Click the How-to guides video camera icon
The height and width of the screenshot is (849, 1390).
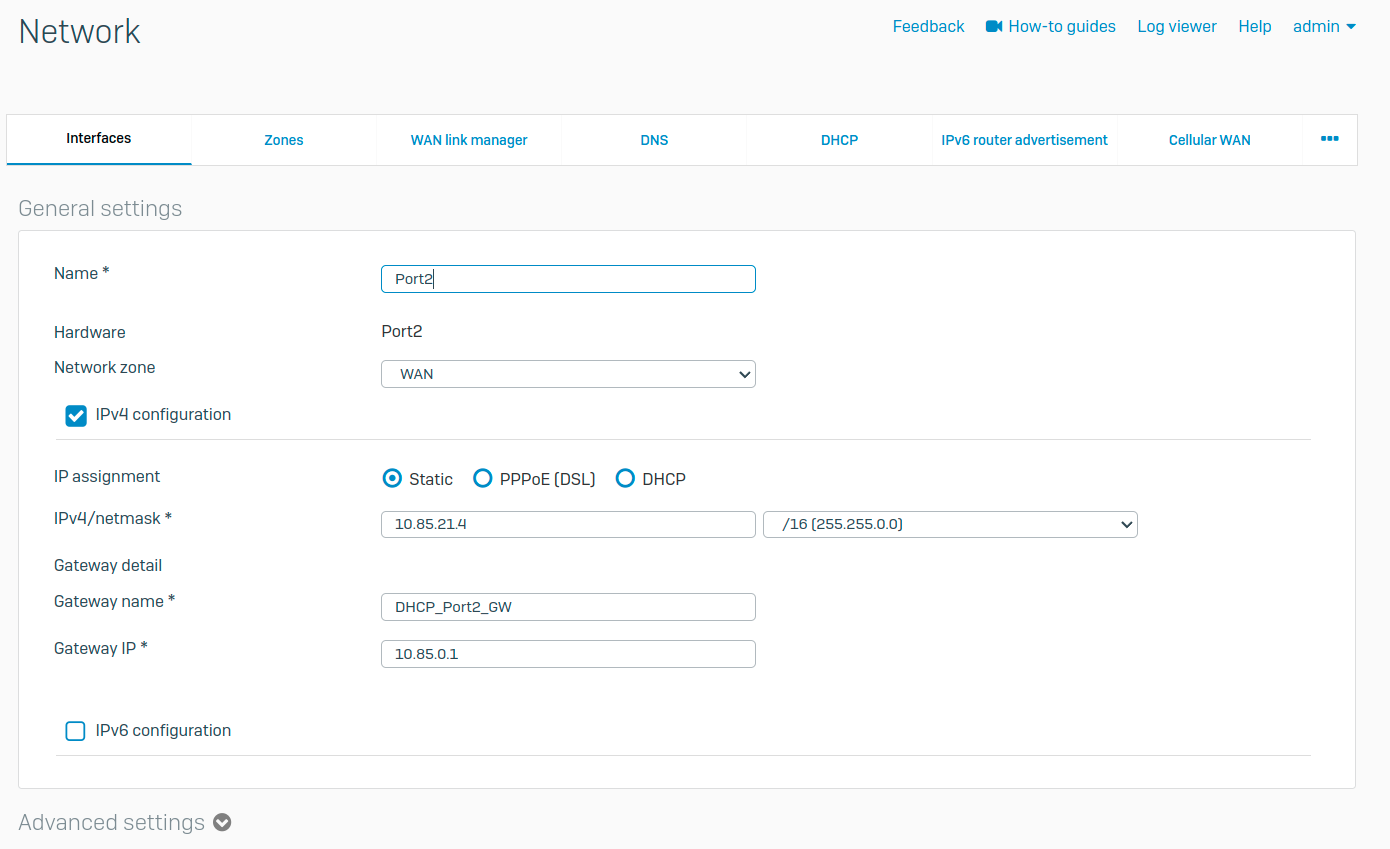993,27
